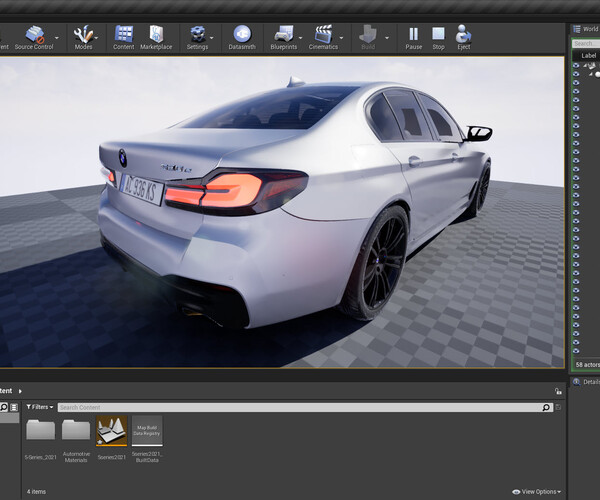The image size is (600, 500).
Task: Toggle the bottom-most eye icon in Outliner
Action: [x=576, y=351]
